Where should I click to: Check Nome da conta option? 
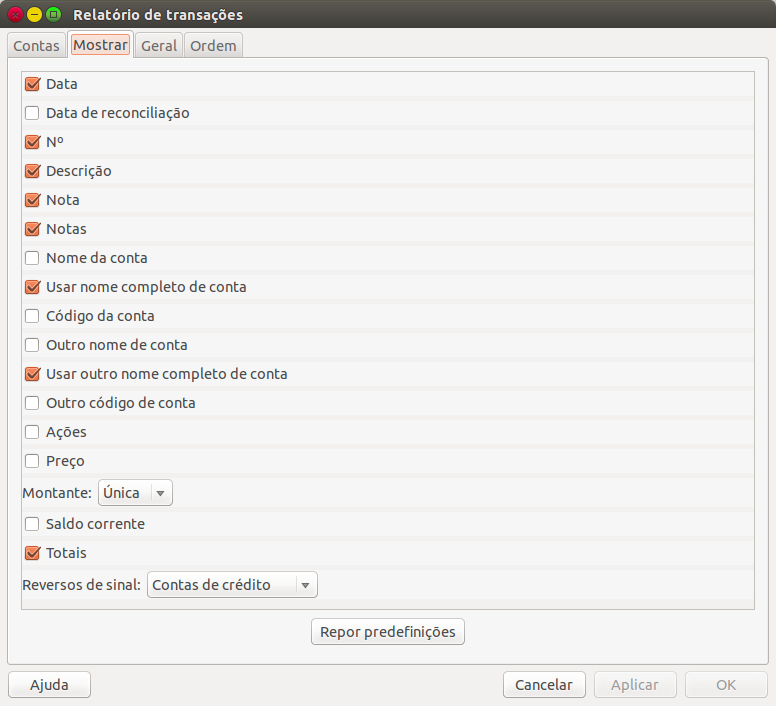click(32, 259)
